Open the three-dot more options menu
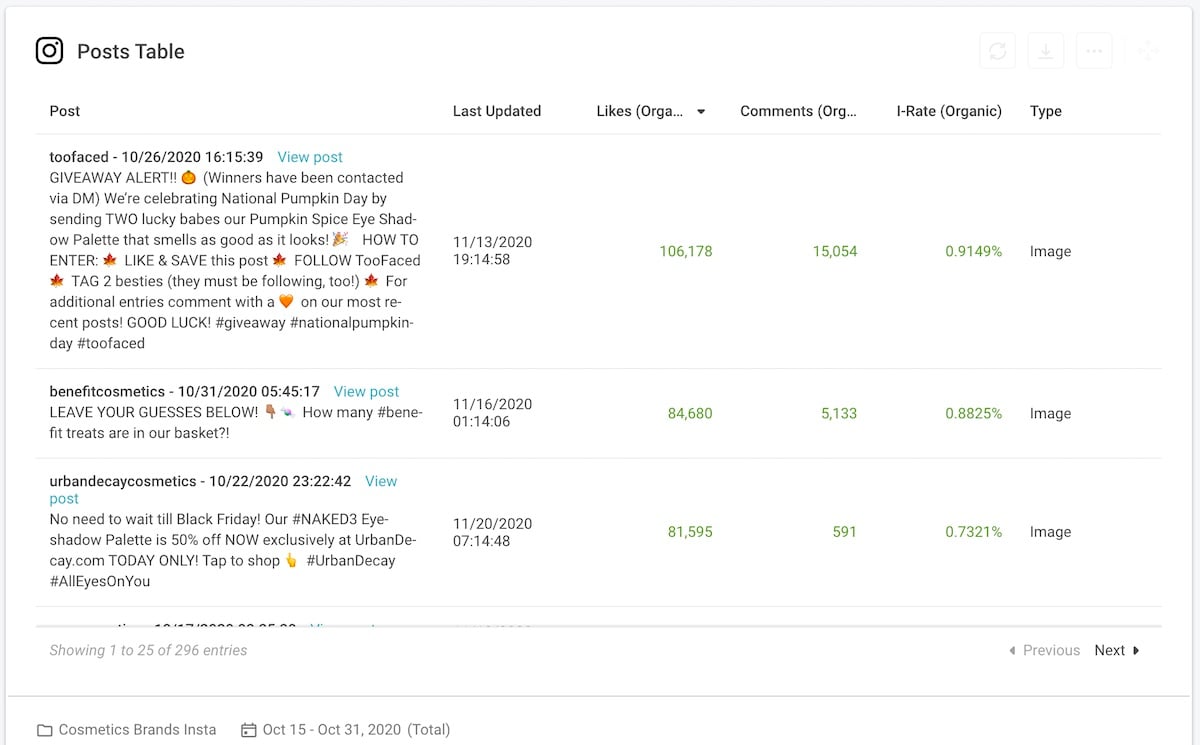Screen dimensions: 1200x745 click(1094, 51)
